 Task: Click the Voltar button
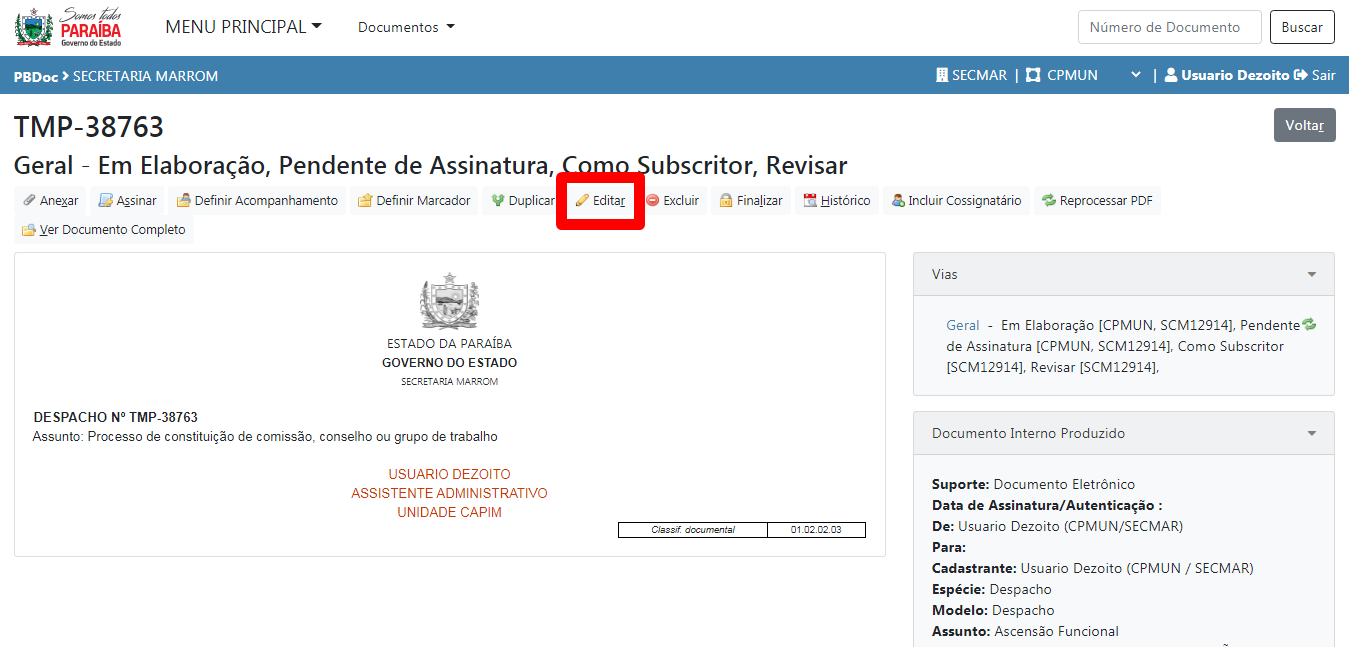pos(1304,125)
